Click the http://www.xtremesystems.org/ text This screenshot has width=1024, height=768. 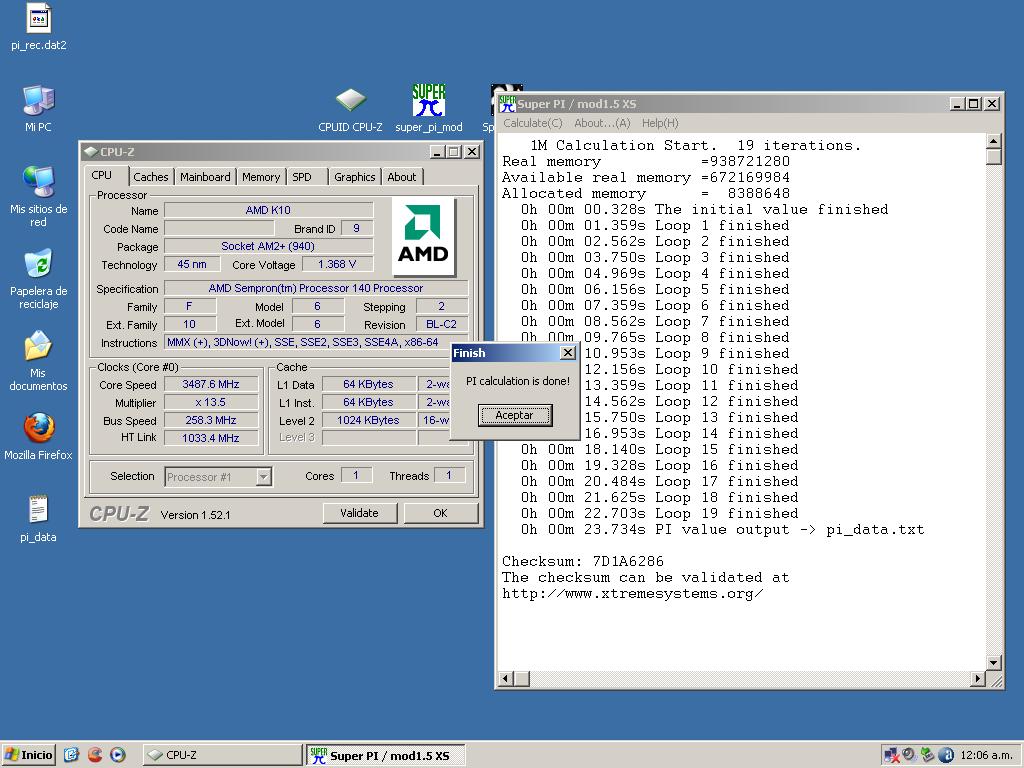click(x=632, y=594)
